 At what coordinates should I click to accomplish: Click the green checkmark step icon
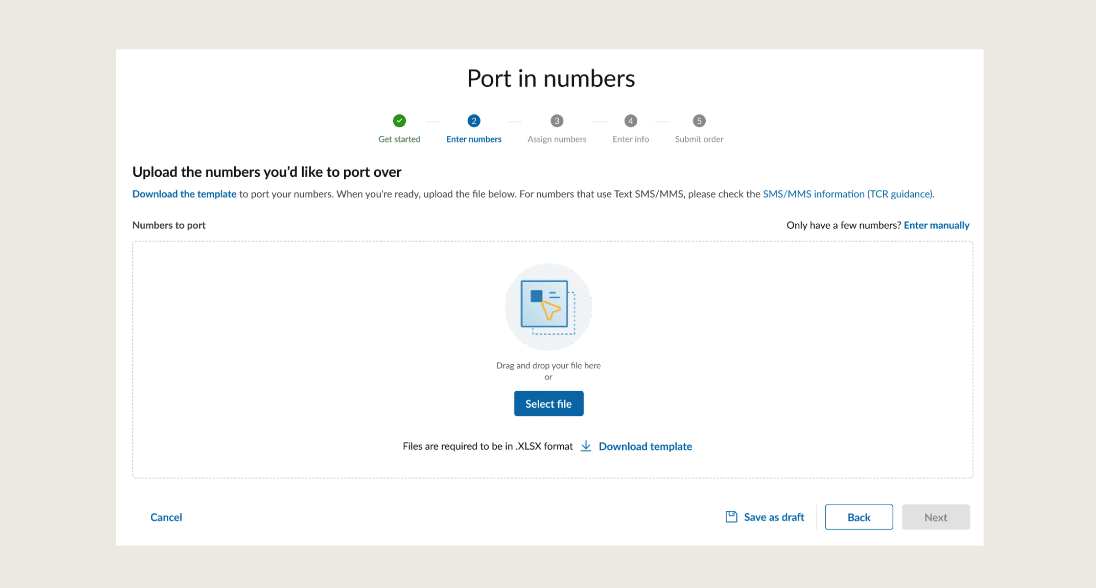[399, 121]
